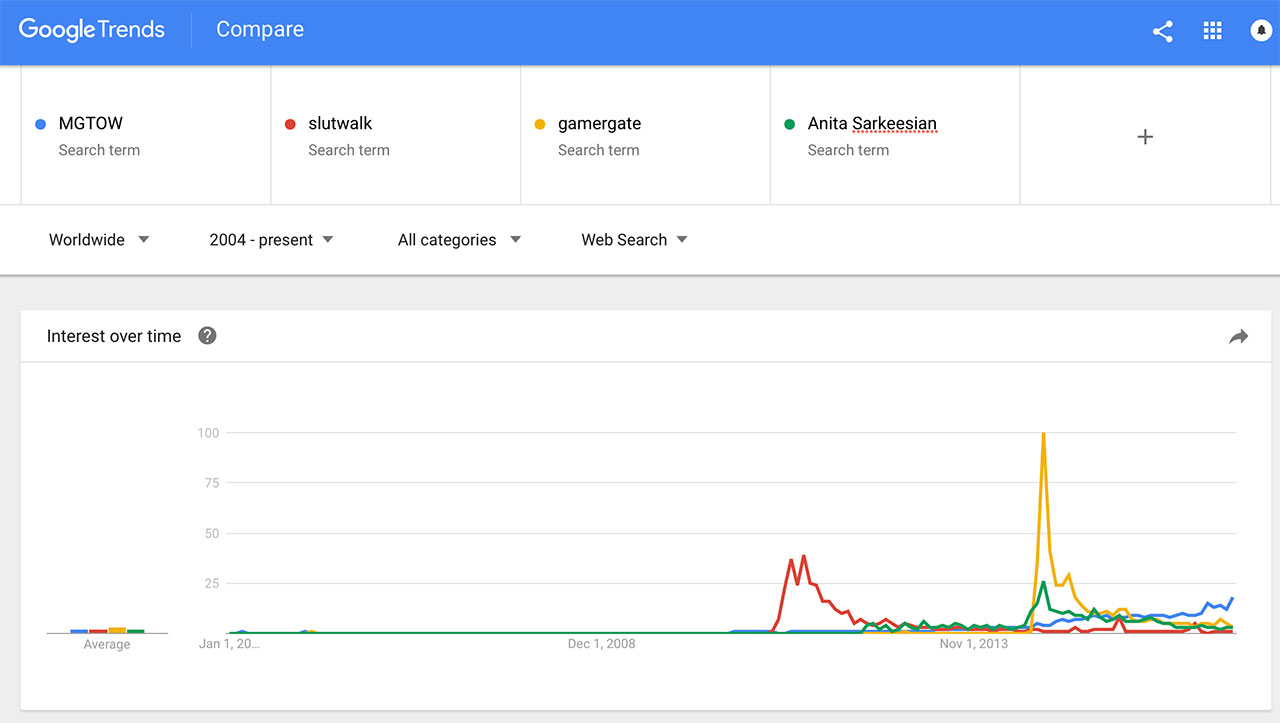Viewport: 1280px width, 723px height.
Task: Select the MGTOW search term
Action: coord(91,124)
